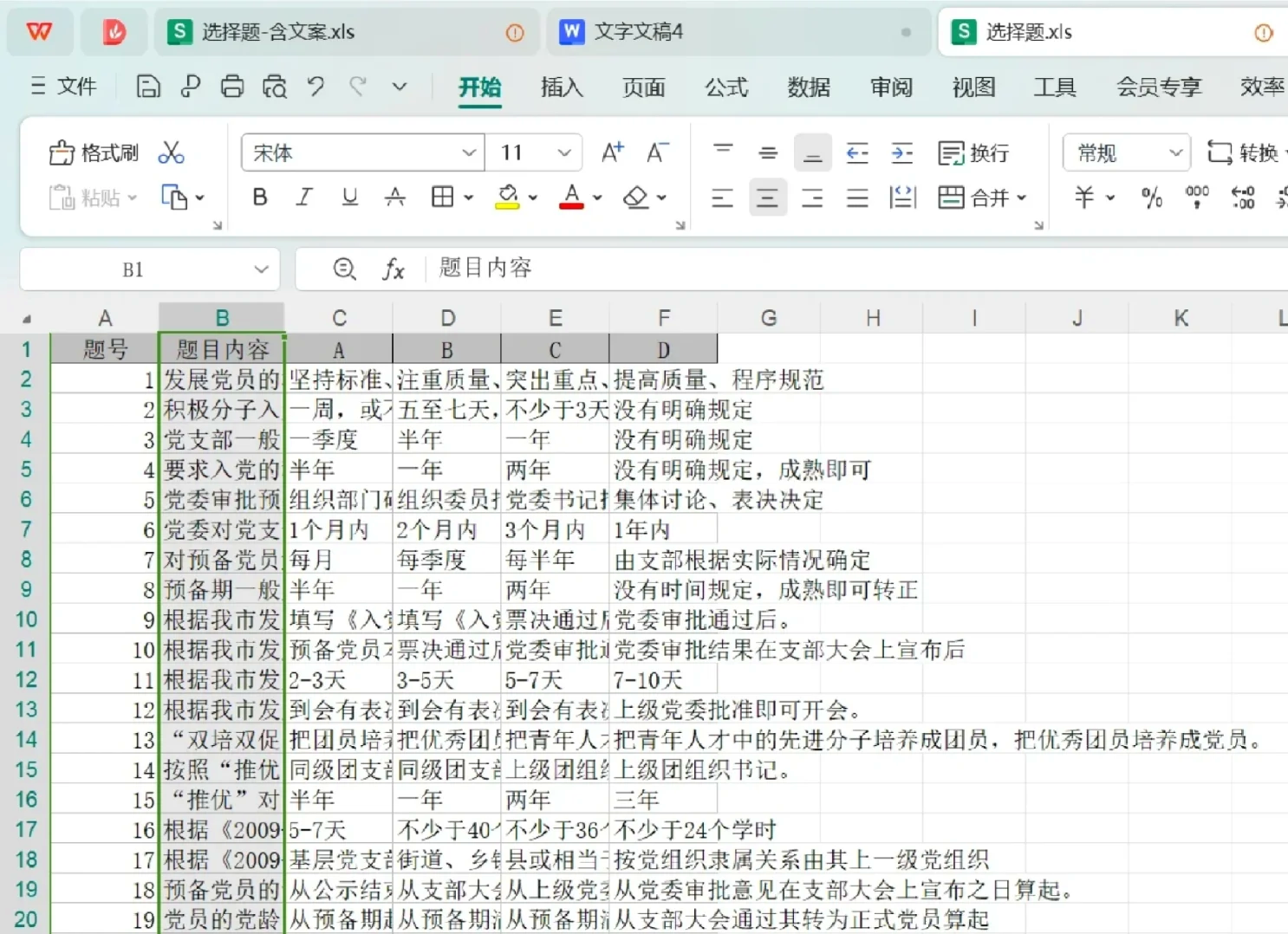This screenshot has width=1288, height=934.
Task: Open the font name dropdown 宋体
Action: (469, 153)
